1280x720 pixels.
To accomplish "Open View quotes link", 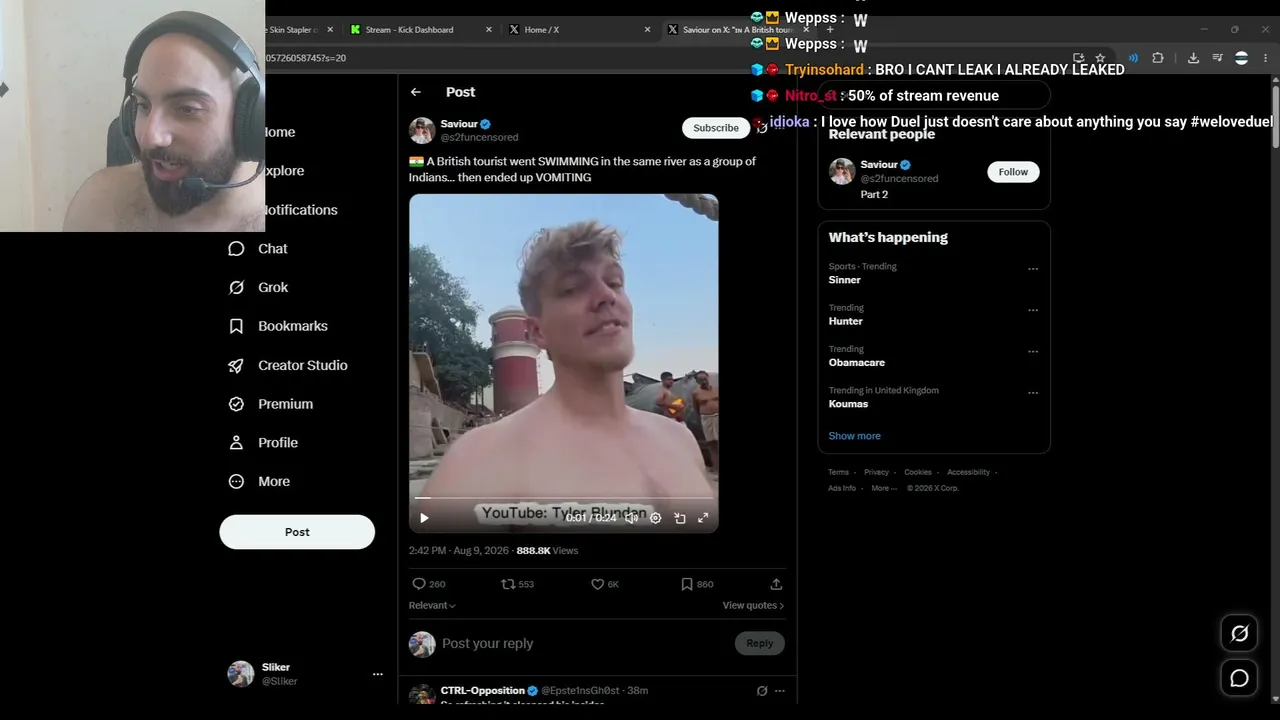I will [753, 606].
